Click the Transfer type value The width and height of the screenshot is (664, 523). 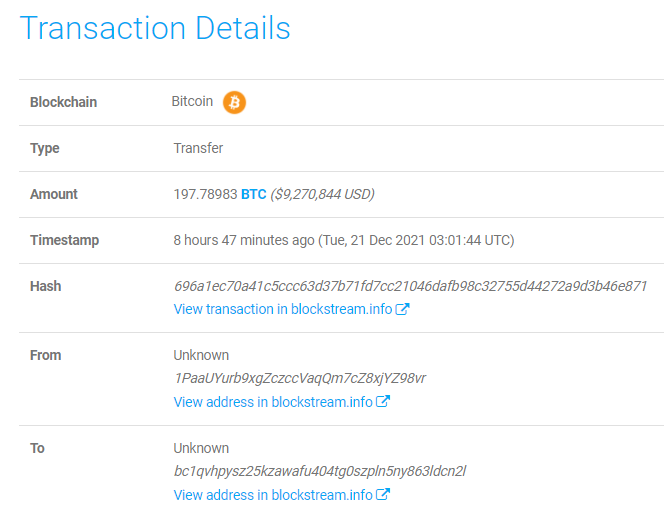pyautogui.click(x=198, y=148)
